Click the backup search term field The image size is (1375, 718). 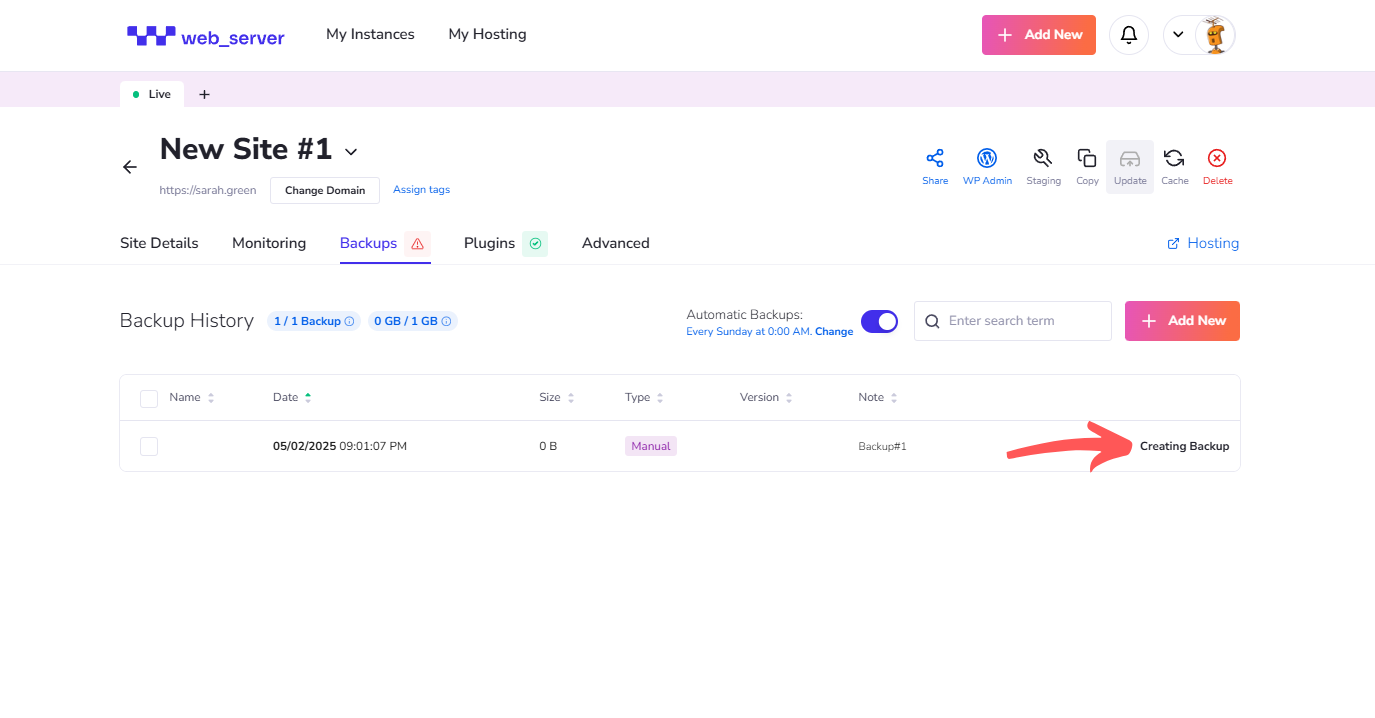tap(1024, 321)
